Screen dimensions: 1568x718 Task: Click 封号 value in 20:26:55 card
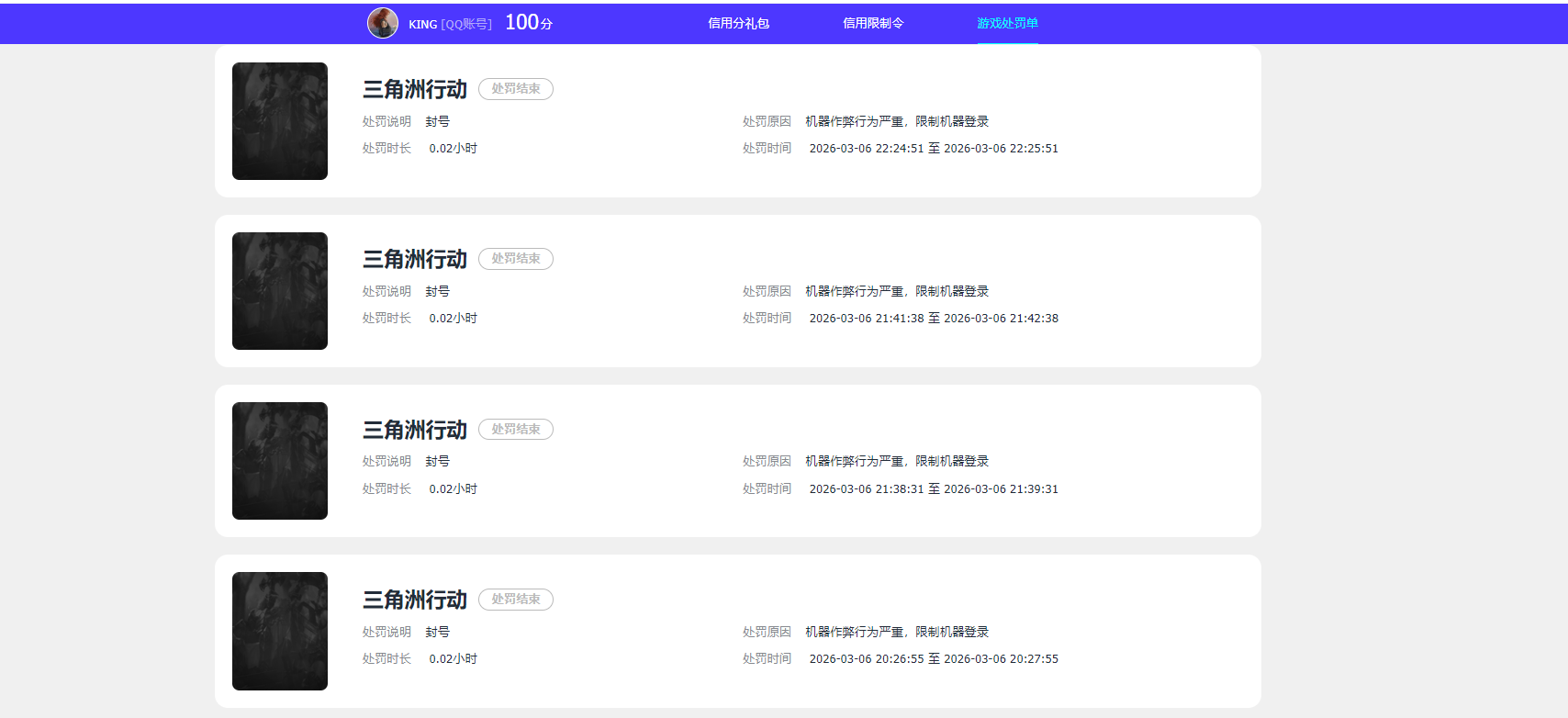tap(438, 632)
